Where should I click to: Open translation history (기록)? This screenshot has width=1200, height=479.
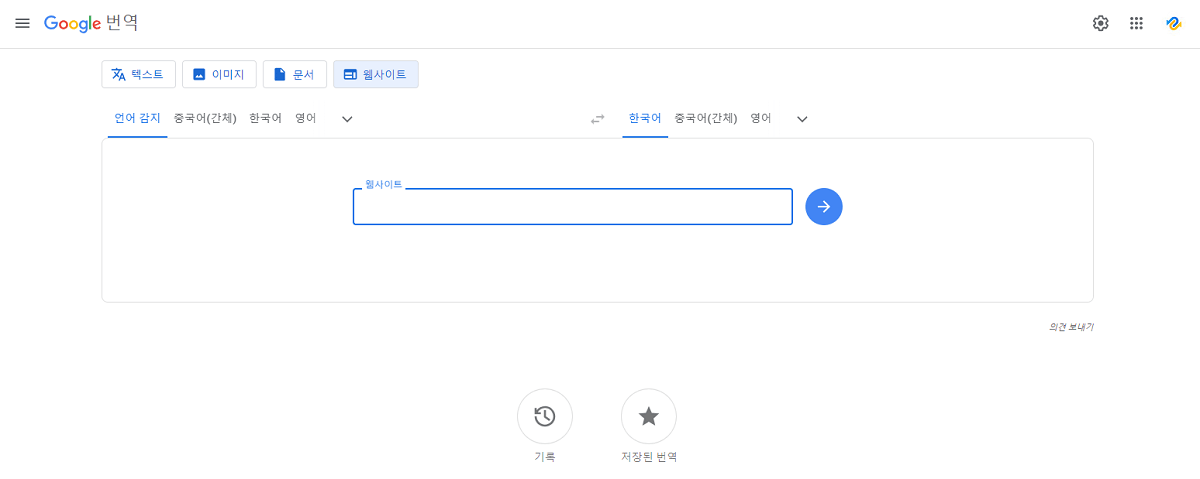coord(545,416)
